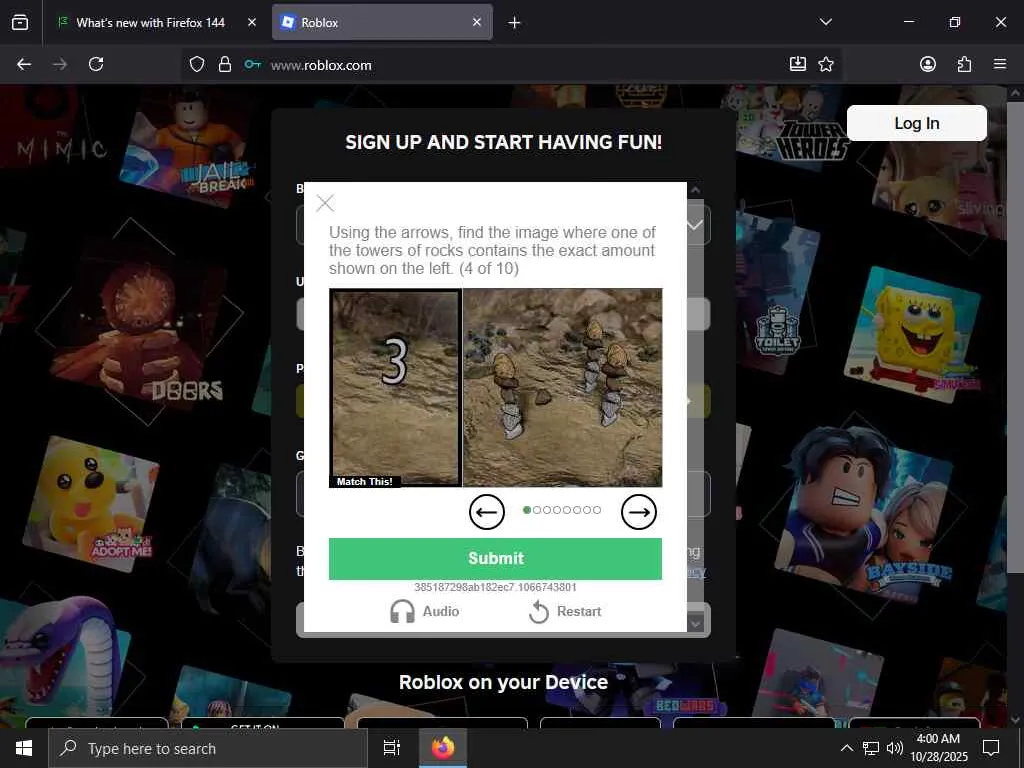Open the Firefox View icon
This screenshot has height=768, width=1024.
pos(20,22)
